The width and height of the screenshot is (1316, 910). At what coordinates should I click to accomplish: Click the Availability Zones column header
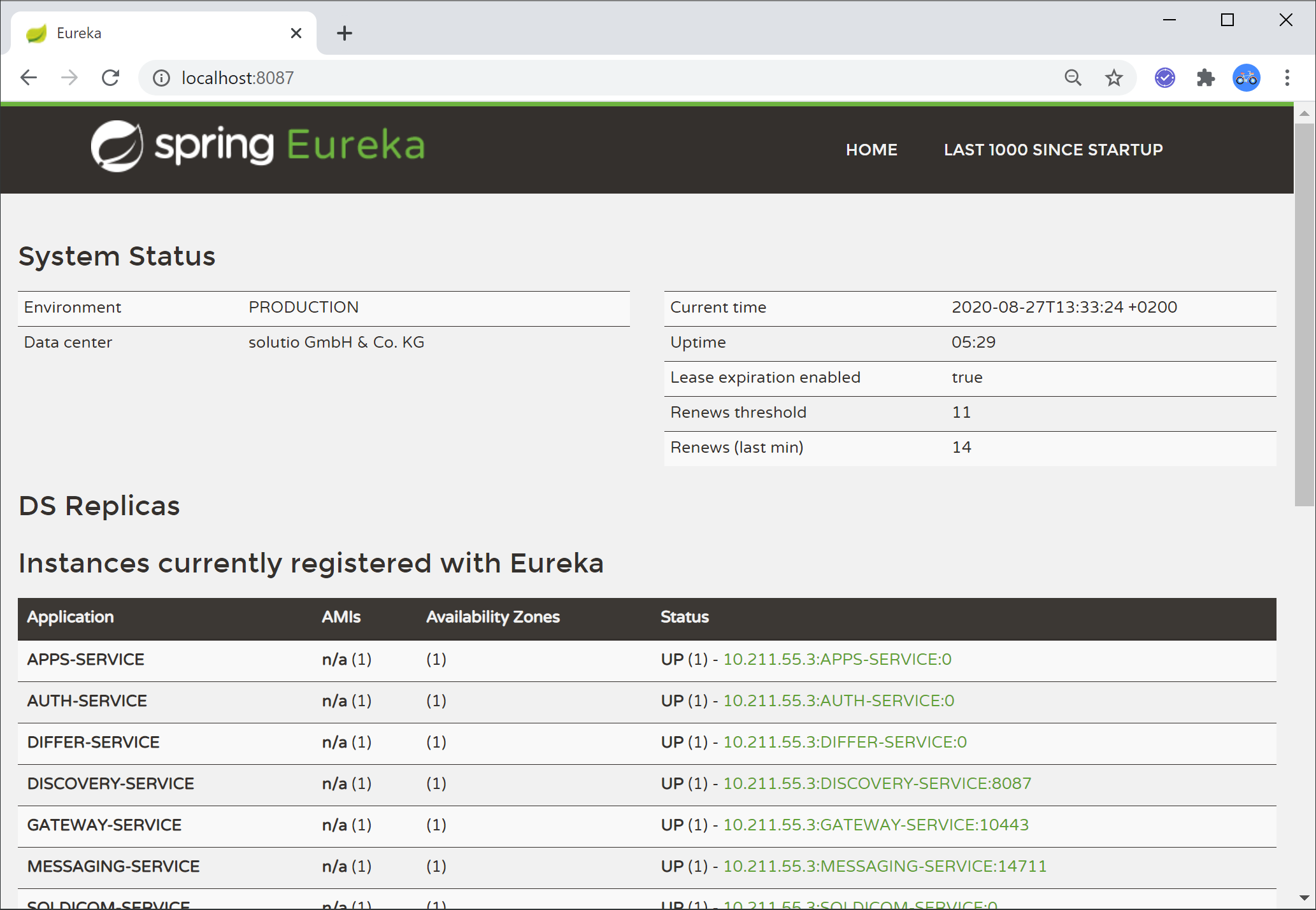(493, 616)
